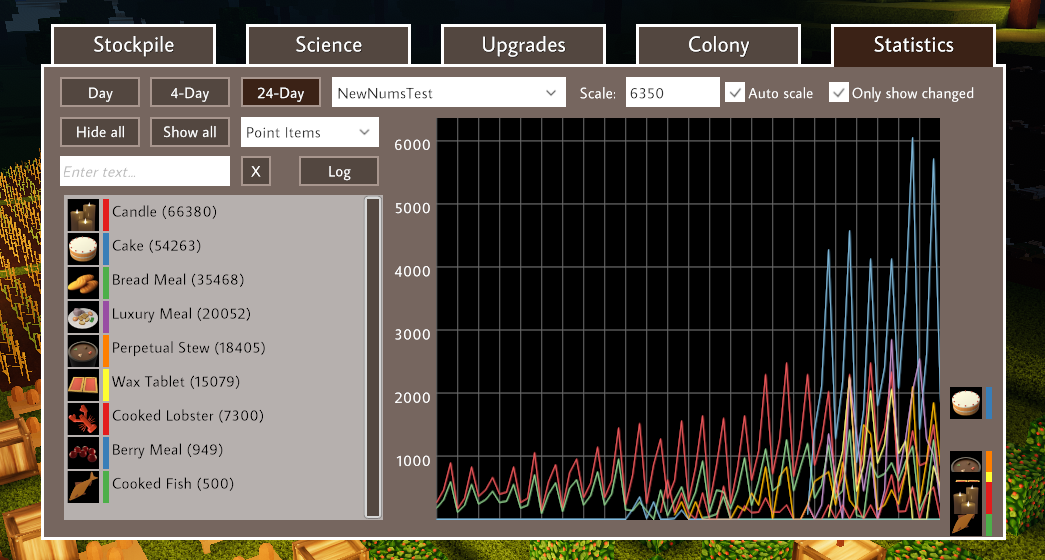Screen dimensions: 1045x560
Task: Click the green swatch beside Cooked Fish (500)
Action: point(105,487)
